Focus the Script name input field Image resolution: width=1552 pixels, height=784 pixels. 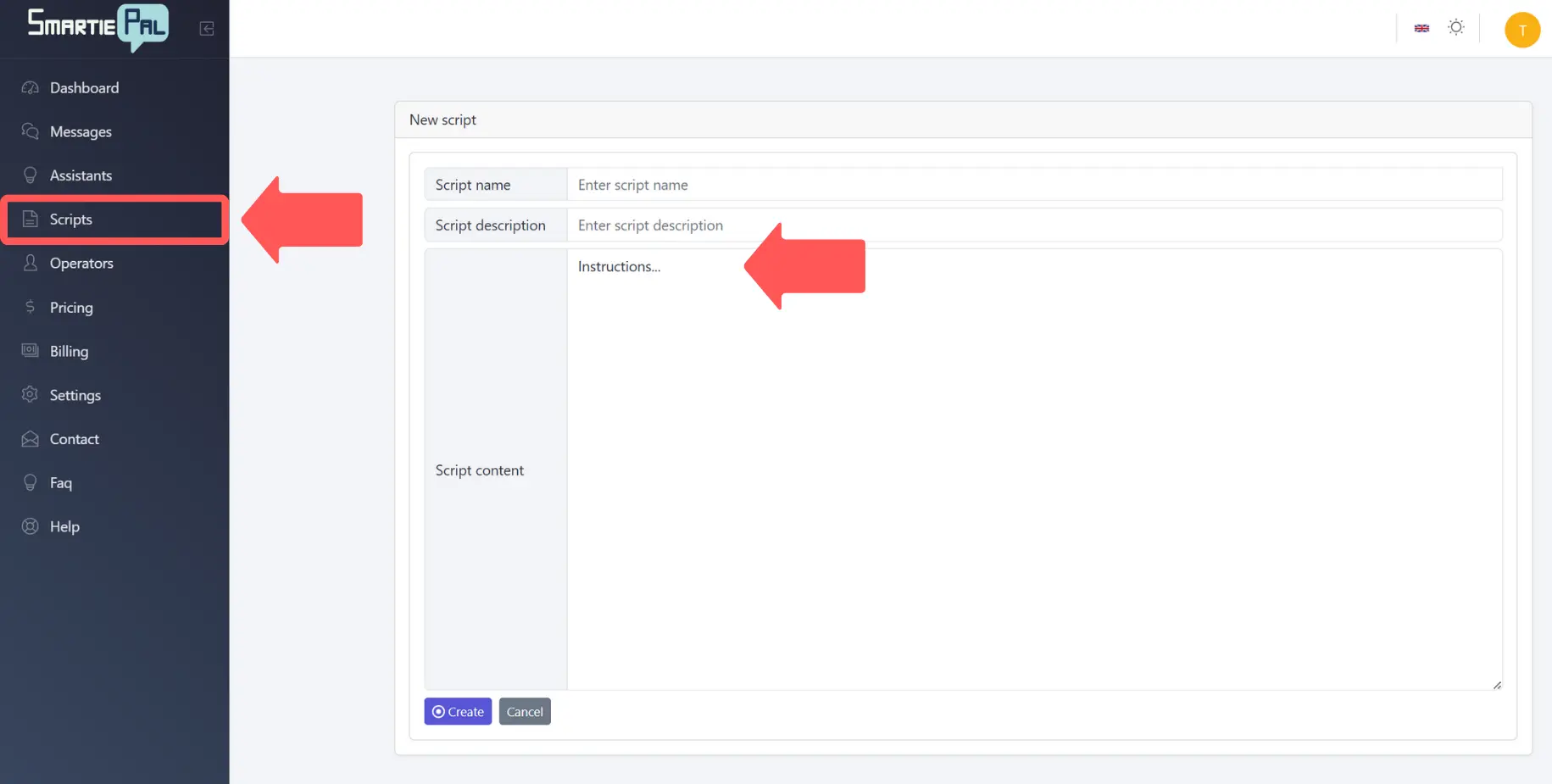1034,185
